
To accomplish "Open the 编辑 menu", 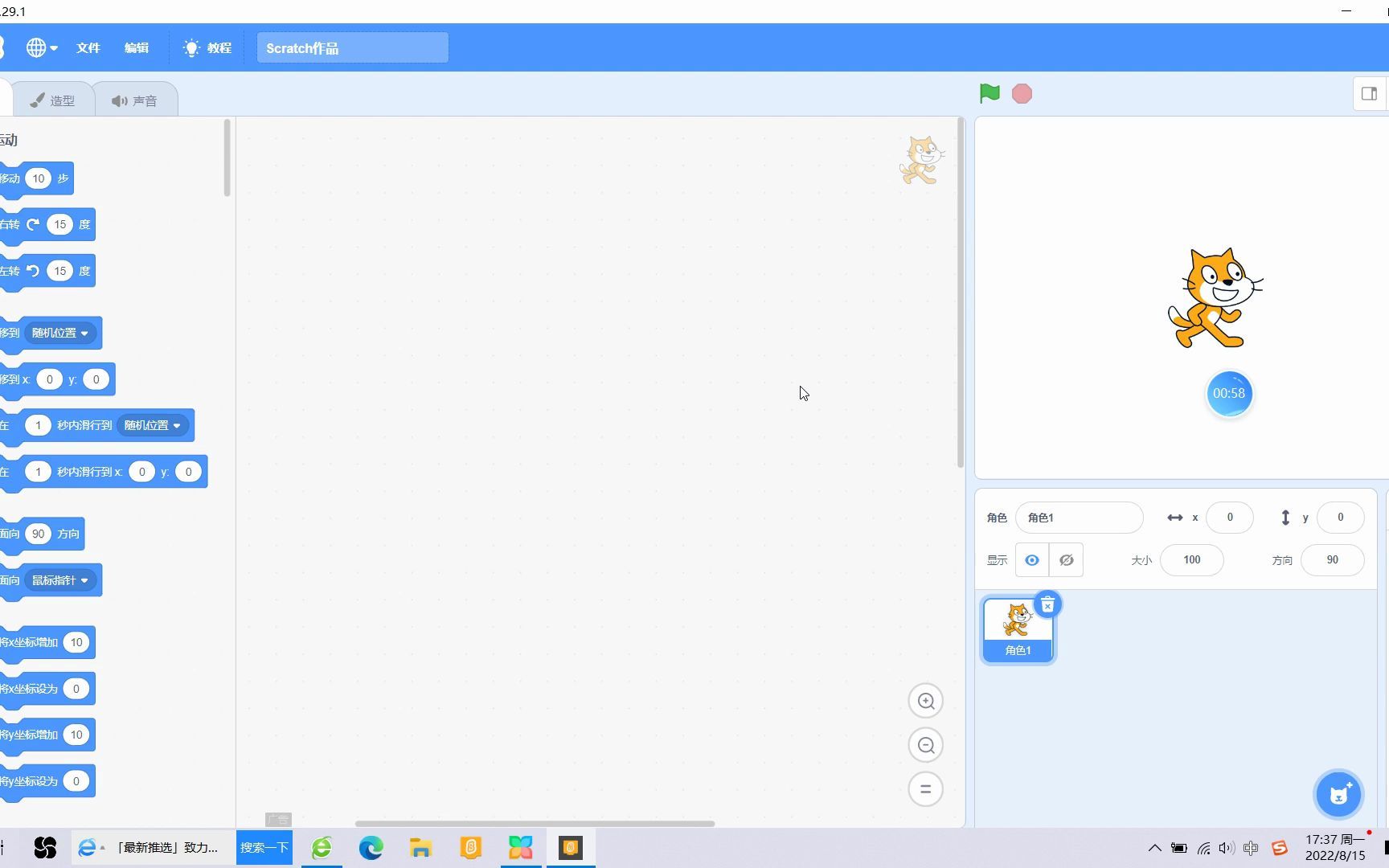I will coord(137,48).
